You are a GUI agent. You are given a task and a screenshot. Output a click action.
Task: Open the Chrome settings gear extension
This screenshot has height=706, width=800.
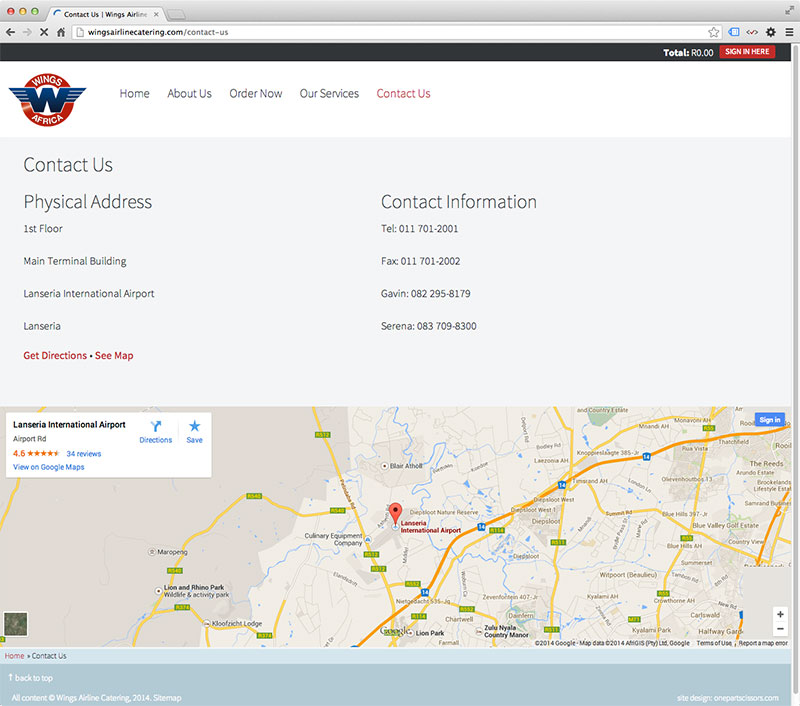pyautogui.click(x=770, y=32)
